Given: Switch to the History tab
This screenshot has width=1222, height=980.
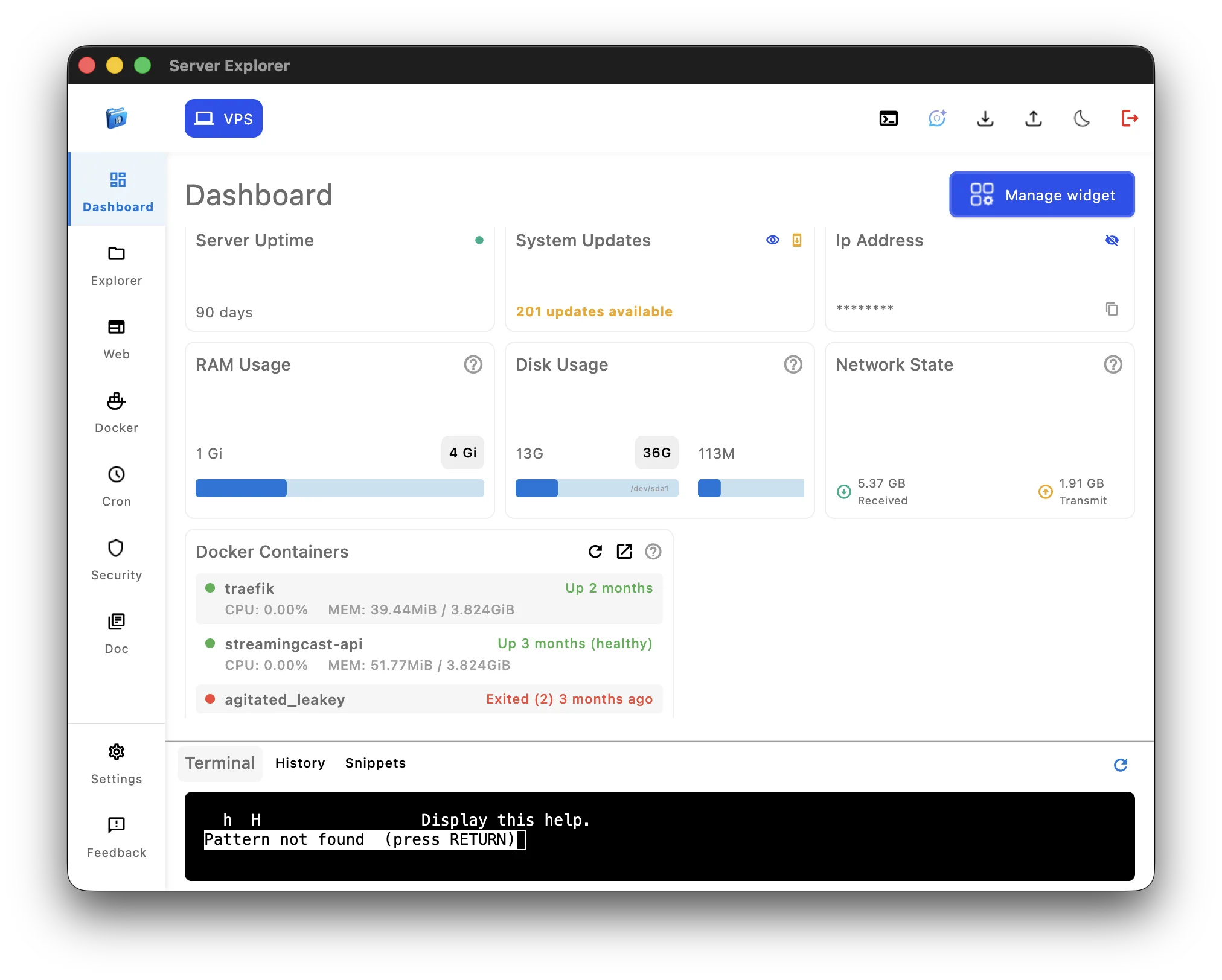Looking at the screenshot, I should tap(300, 763).
